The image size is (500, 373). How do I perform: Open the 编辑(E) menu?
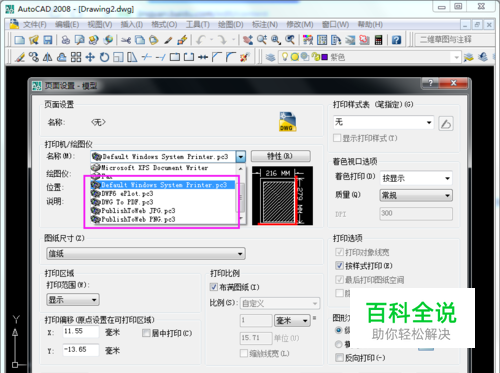click(67, 24)
